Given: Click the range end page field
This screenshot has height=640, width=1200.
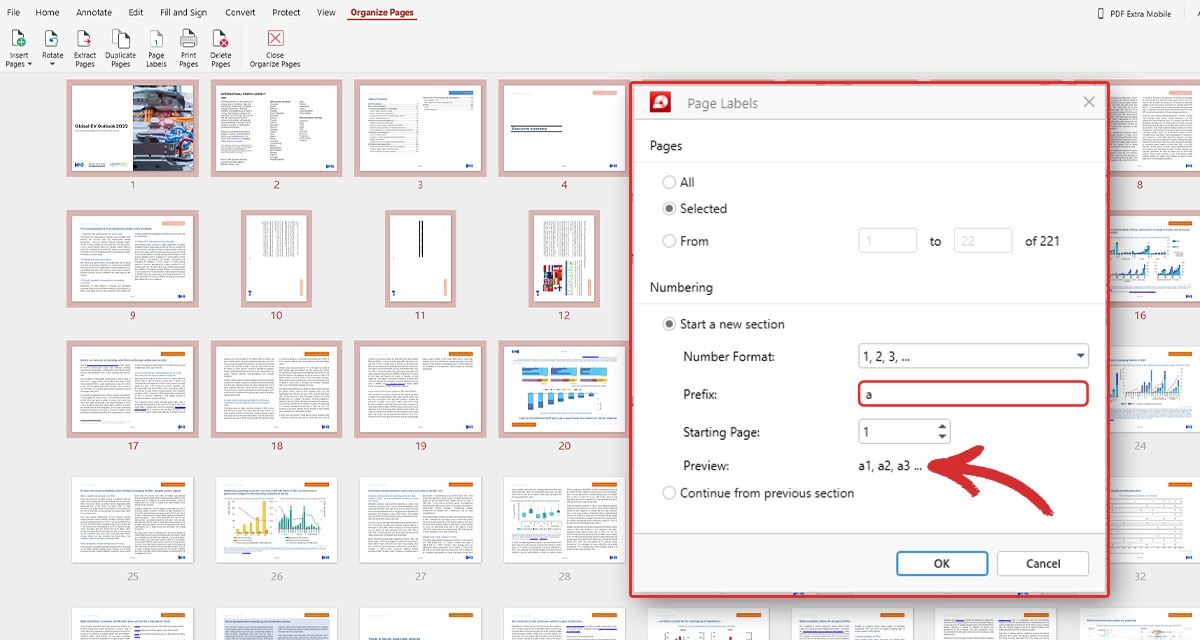Looking at the screenshot, I should 982,241.
